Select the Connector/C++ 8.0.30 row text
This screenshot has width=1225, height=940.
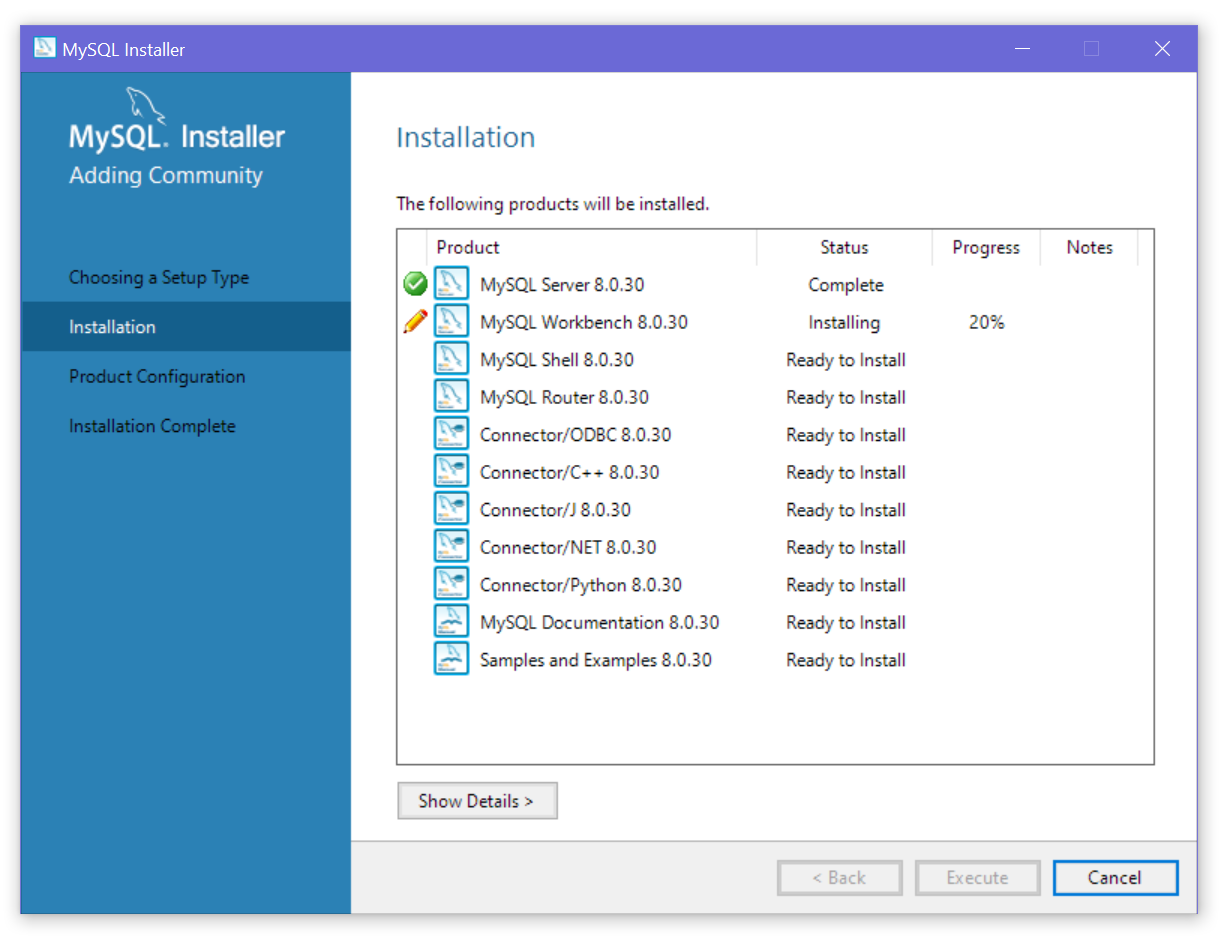coord(570,472)
